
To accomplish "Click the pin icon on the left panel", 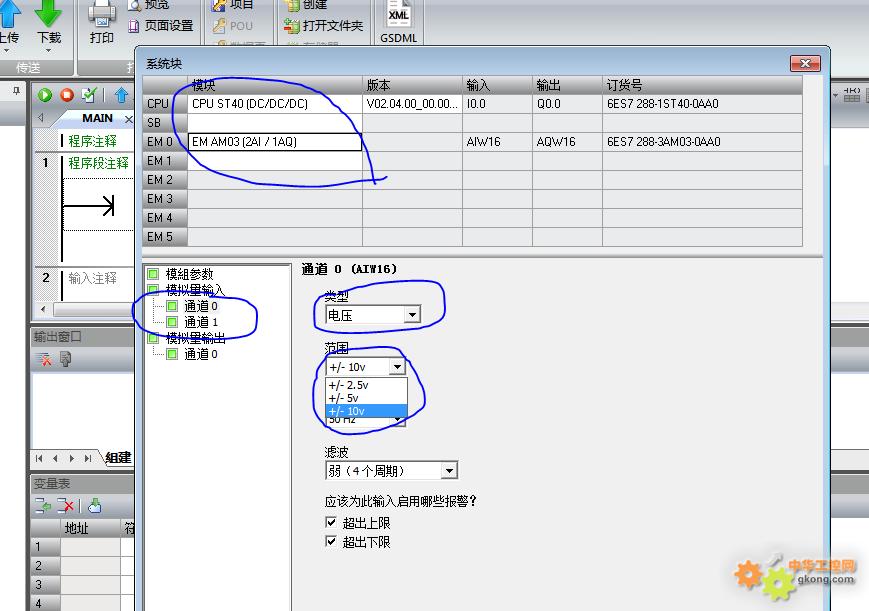I will point(16,90).
